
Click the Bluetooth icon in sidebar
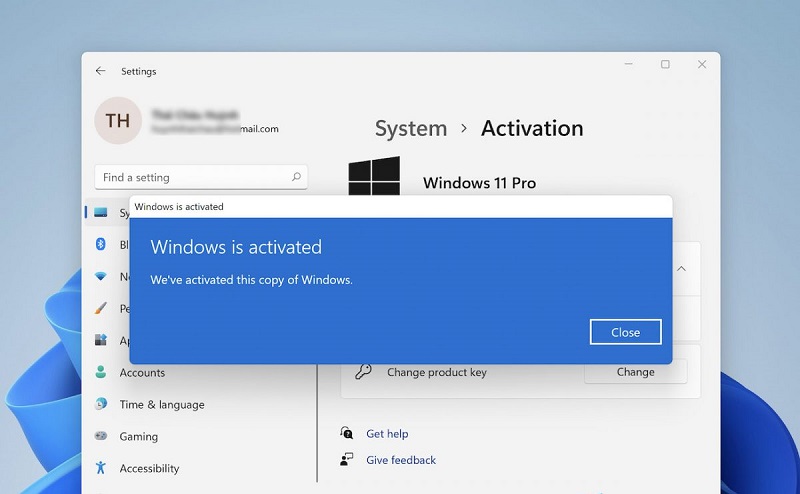(101, 244)
